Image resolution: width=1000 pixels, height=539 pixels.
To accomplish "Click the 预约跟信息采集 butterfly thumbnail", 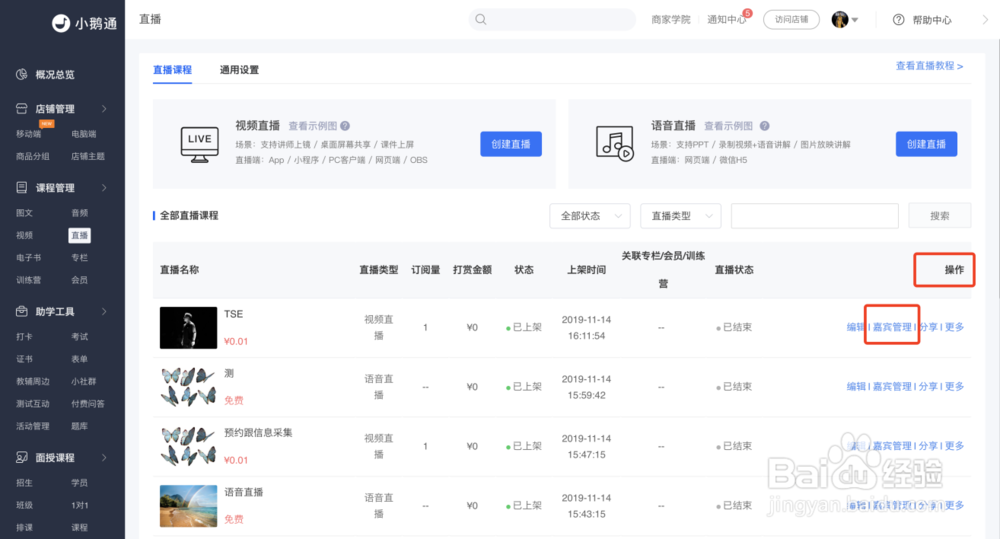I will (188, 447).
